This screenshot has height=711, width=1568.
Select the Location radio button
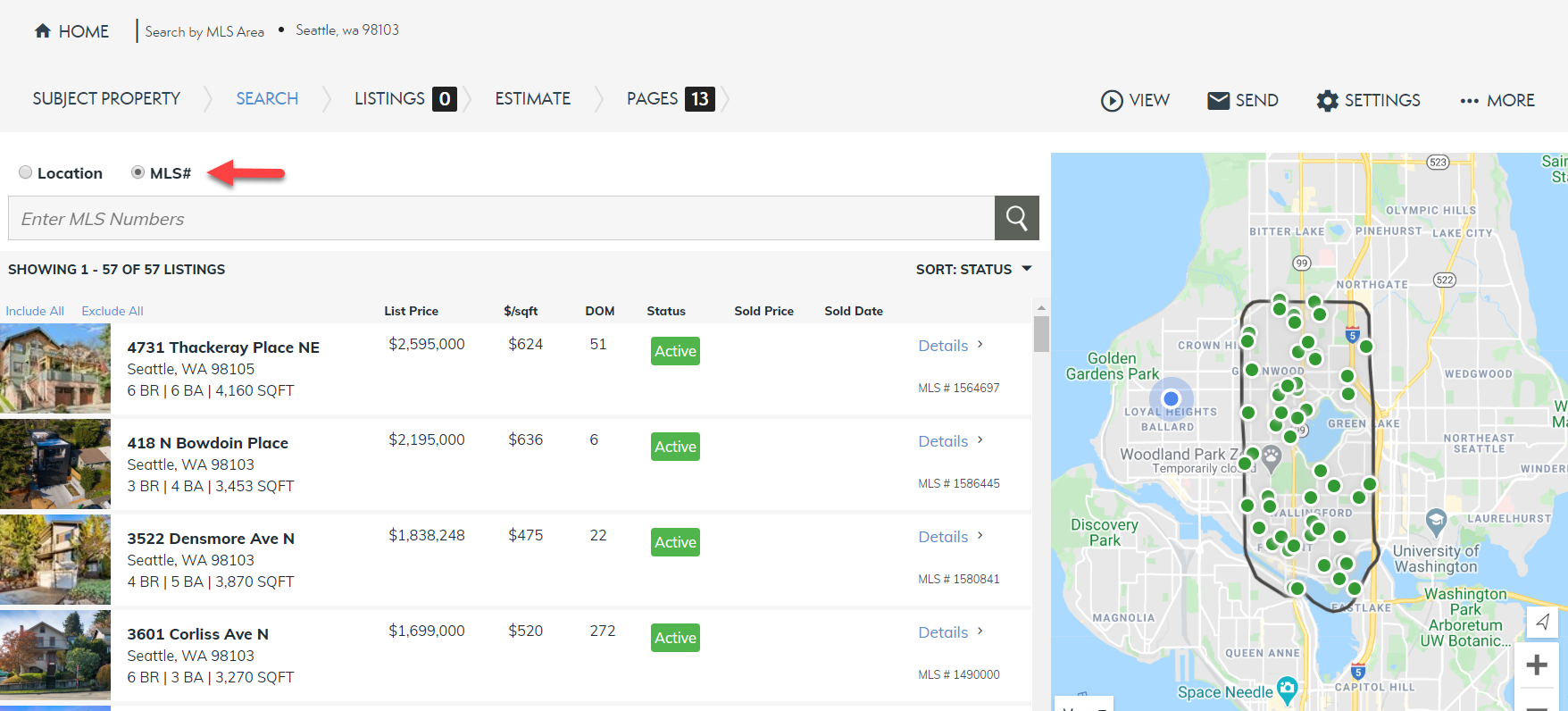pyautogui.click(x=26, y=172)
